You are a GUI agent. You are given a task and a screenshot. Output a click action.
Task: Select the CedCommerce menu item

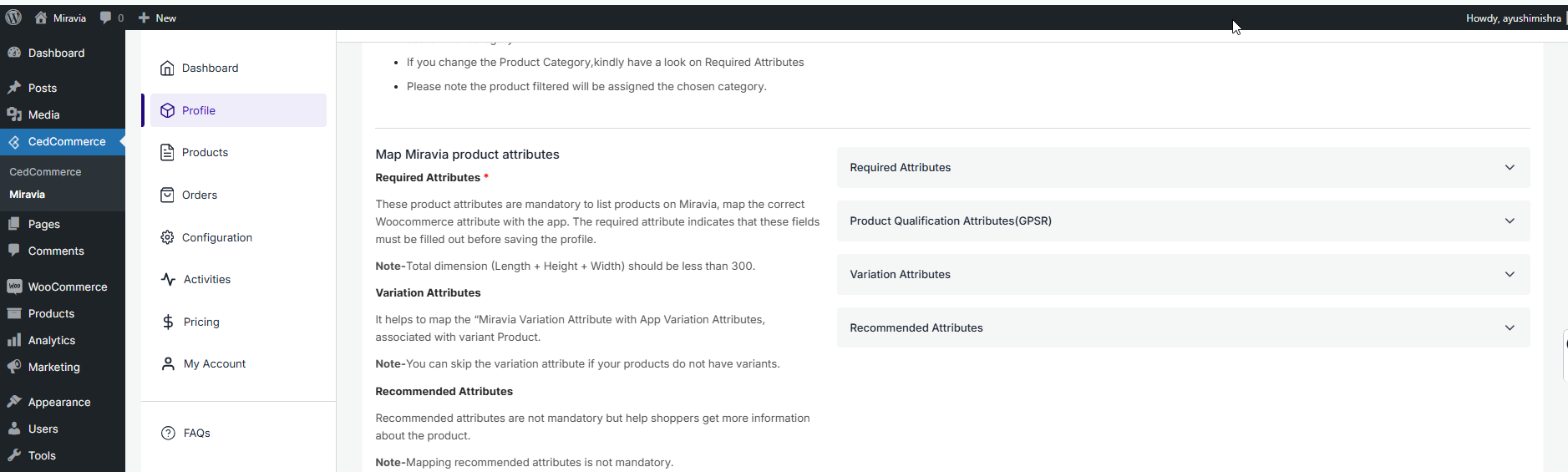point(63,142)
